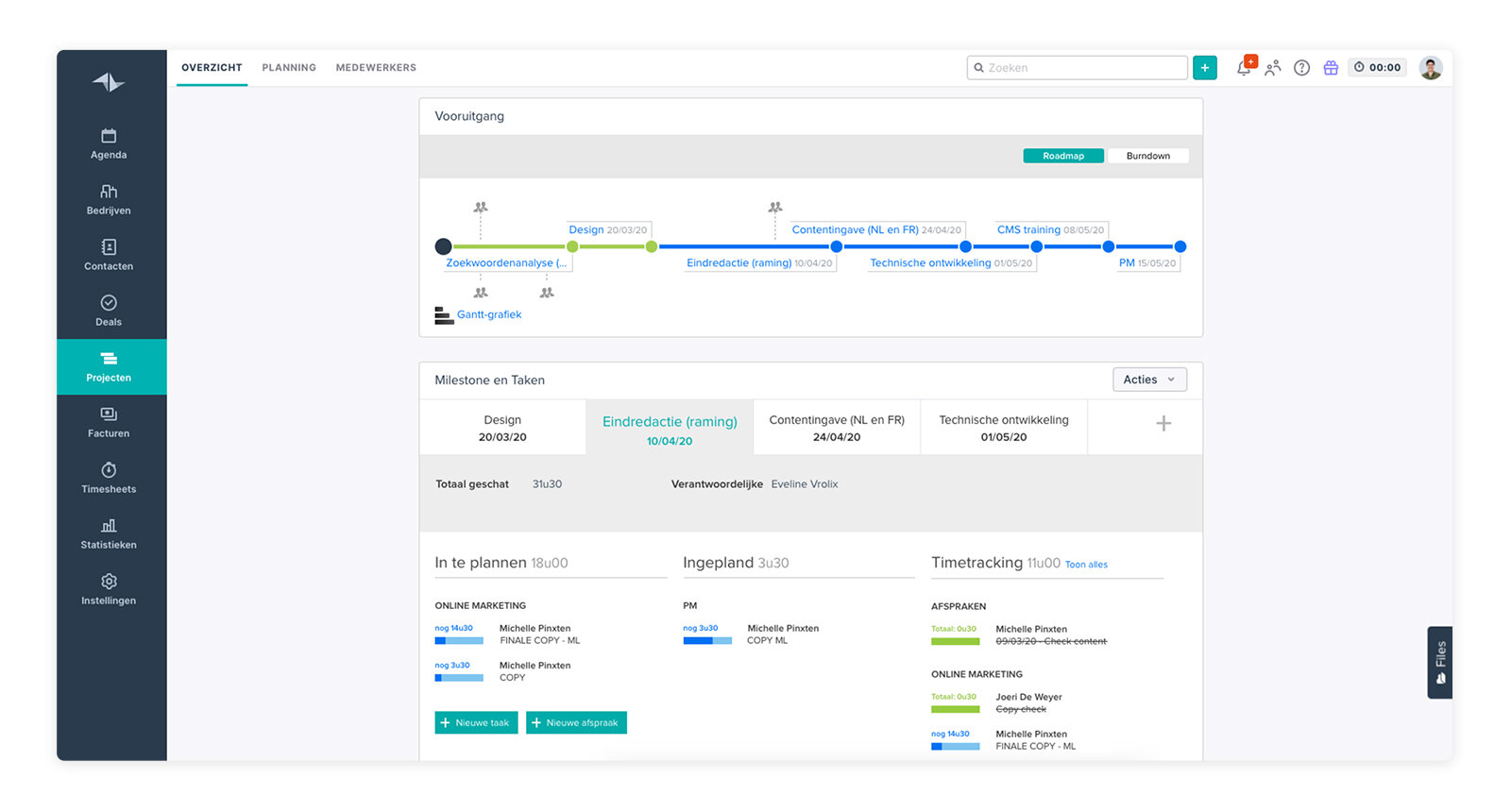The height and width of the screenshot is (812, 1511).
Task: Select the Technische ontwikkeling milestone tab
Action: point(1004,428)
